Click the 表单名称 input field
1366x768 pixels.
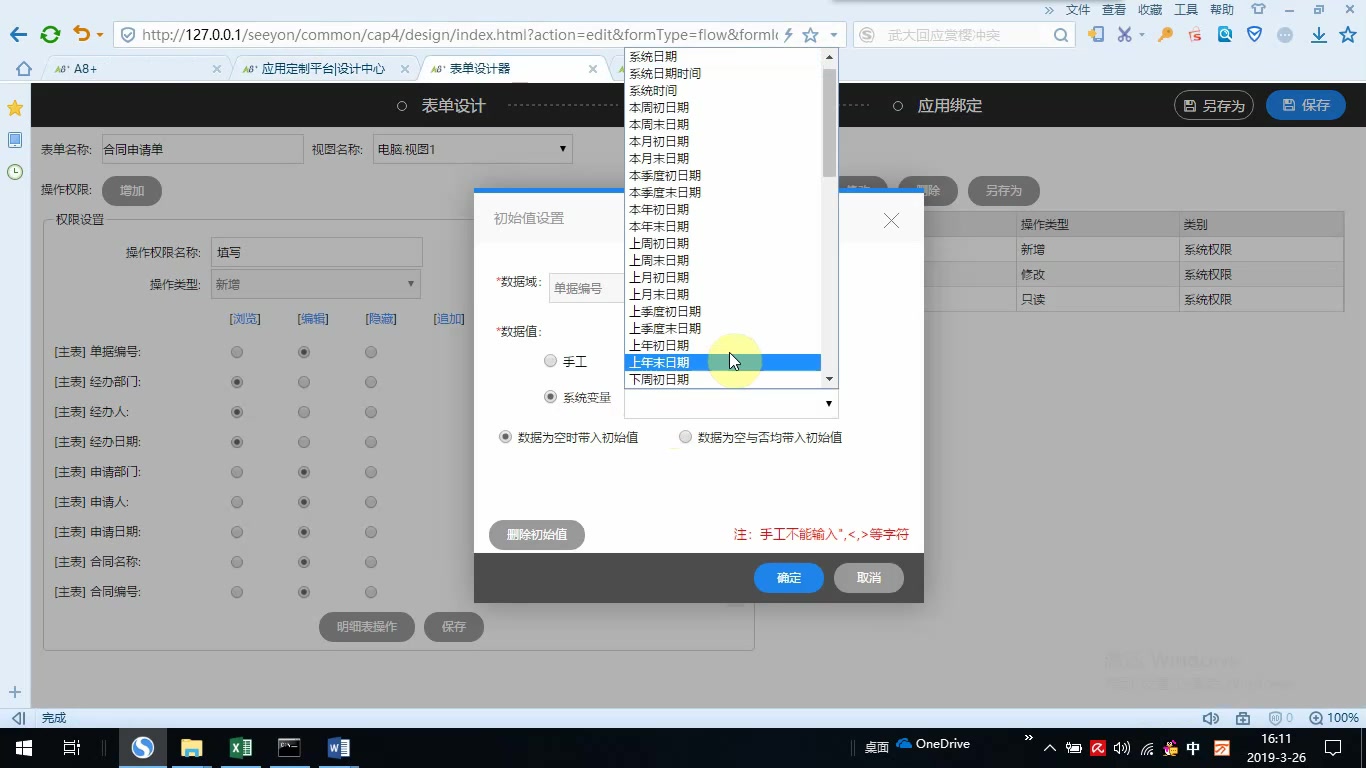[203, 149]
